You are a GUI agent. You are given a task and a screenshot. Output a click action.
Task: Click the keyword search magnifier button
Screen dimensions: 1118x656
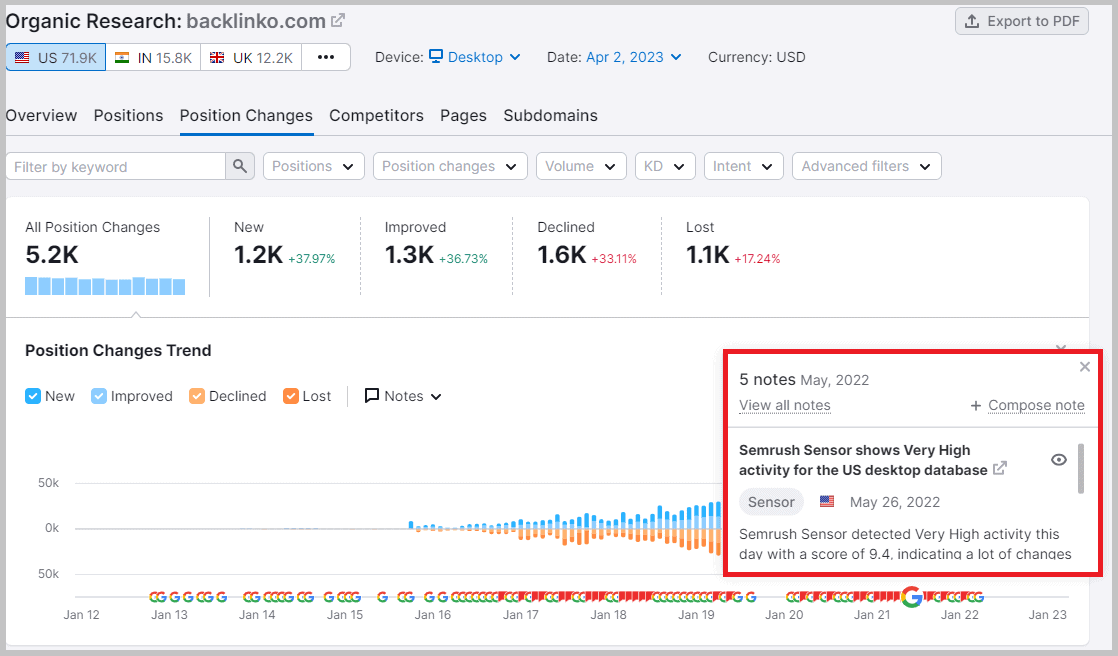[x=240, y=167]
